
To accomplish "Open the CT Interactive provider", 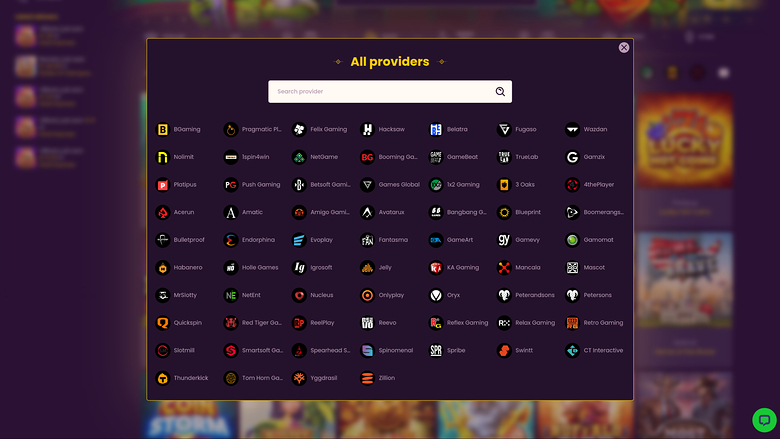I will point(594,351).
